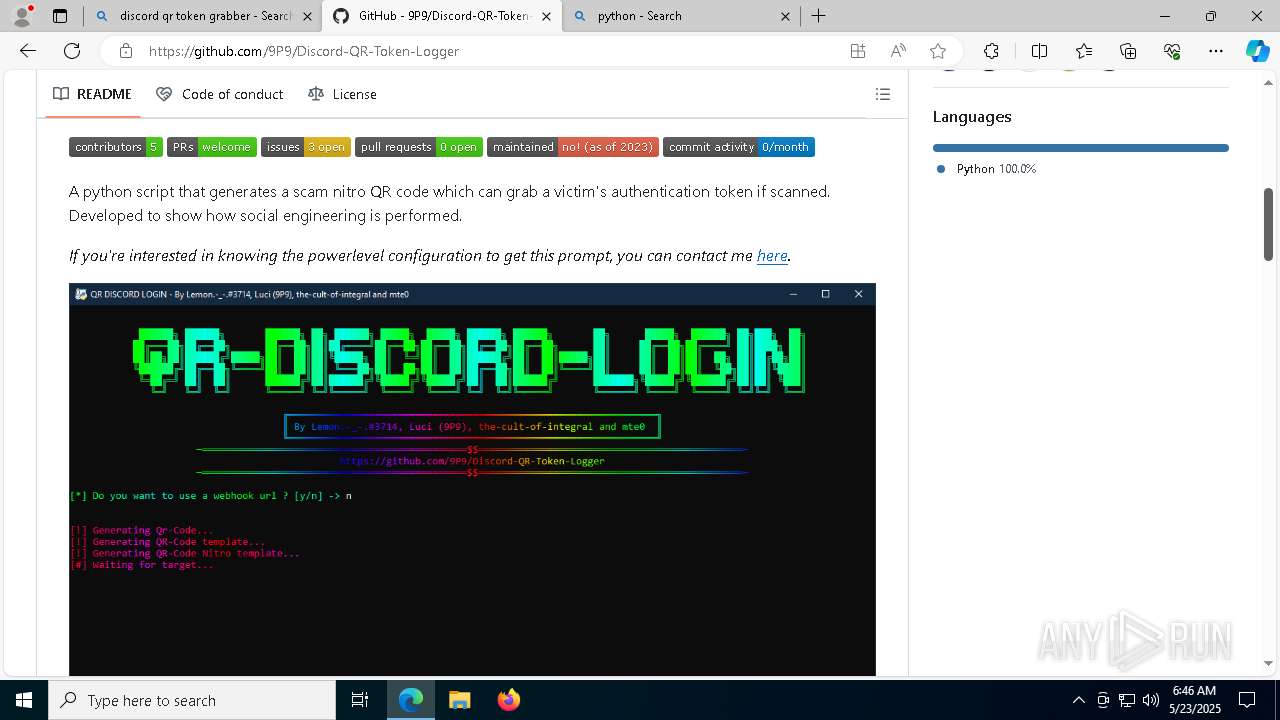The width and height of the screenshot is (1280, 720).
Task: Open Favorites list panel
Action: 1084,51
